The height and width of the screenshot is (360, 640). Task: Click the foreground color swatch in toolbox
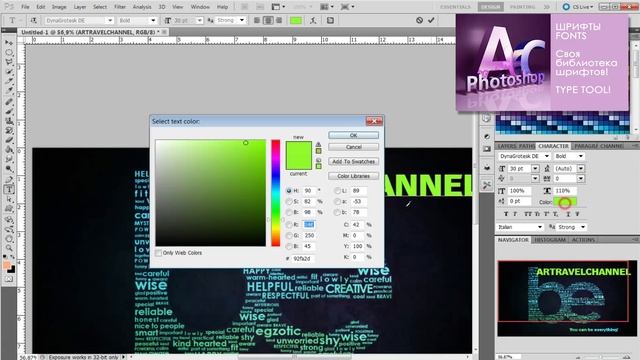tap(7, 265)
